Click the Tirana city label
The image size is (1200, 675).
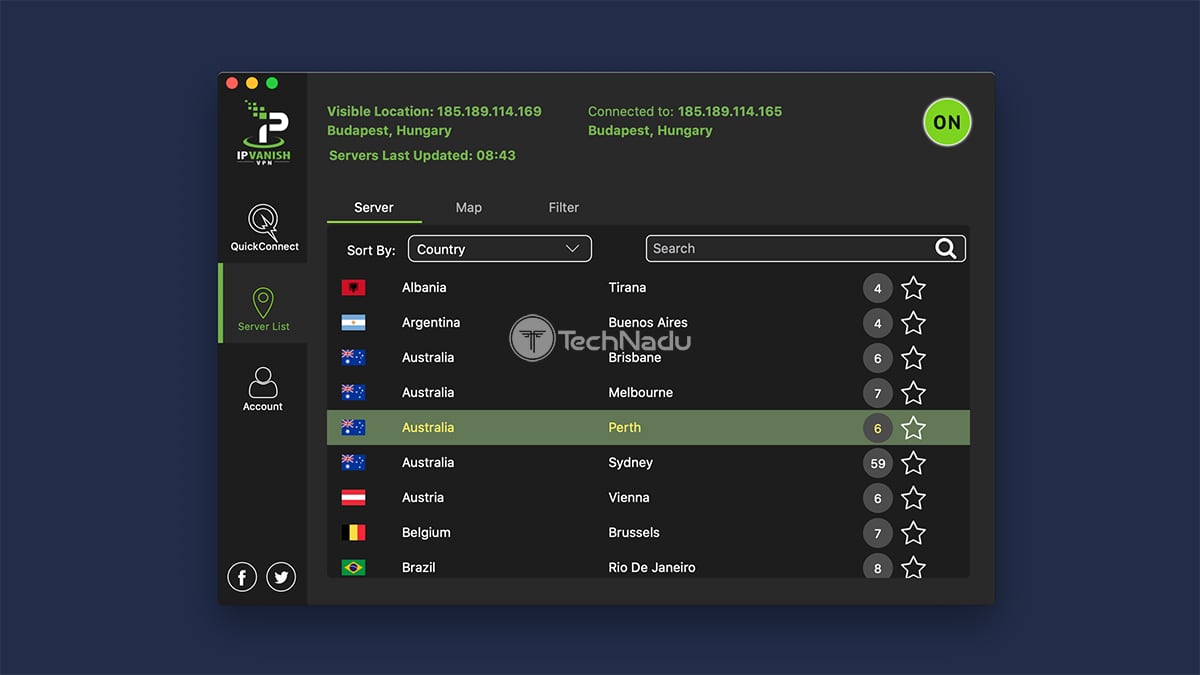click(x=627, y=288)
